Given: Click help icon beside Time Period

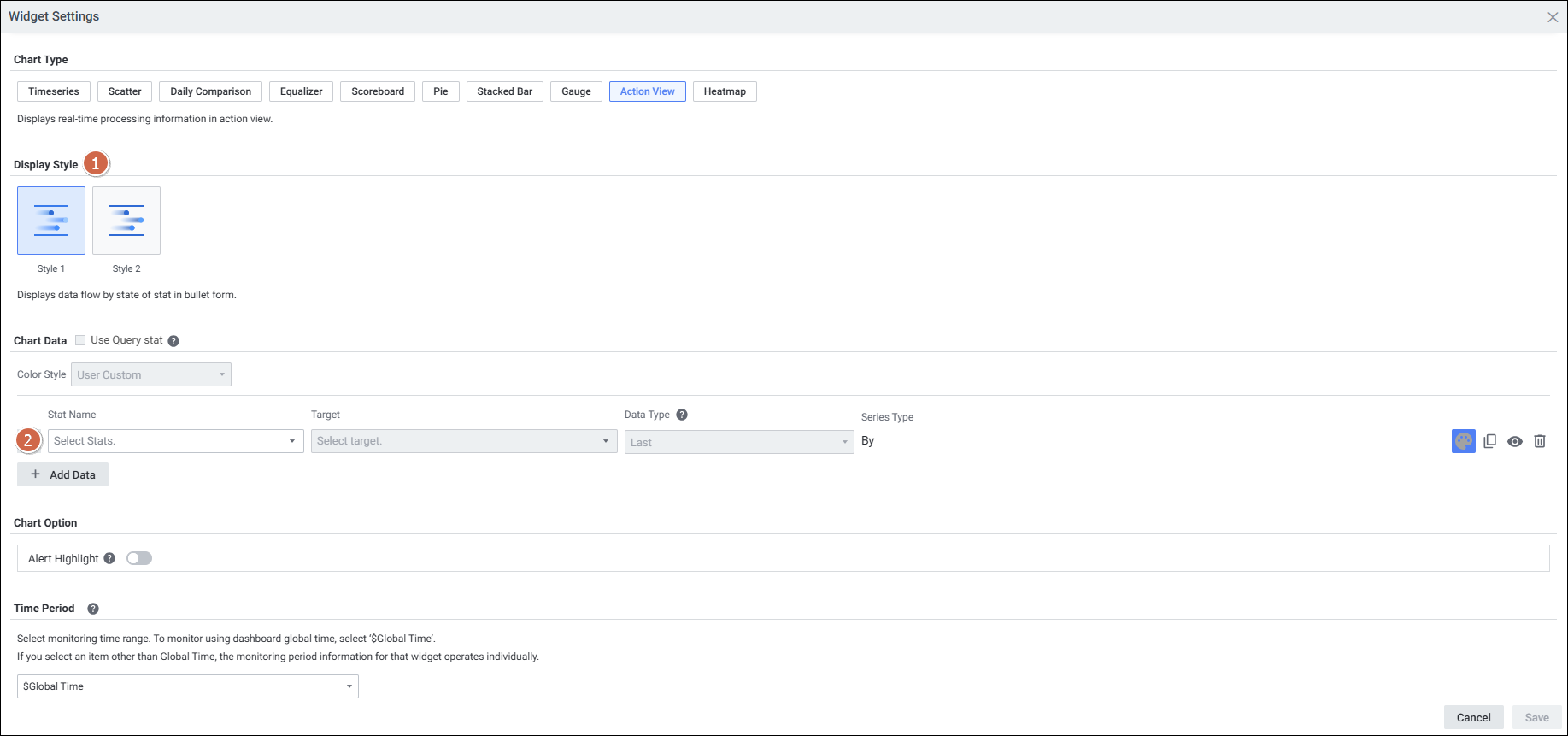Looking at the screenshot, I should click(93, 609).
